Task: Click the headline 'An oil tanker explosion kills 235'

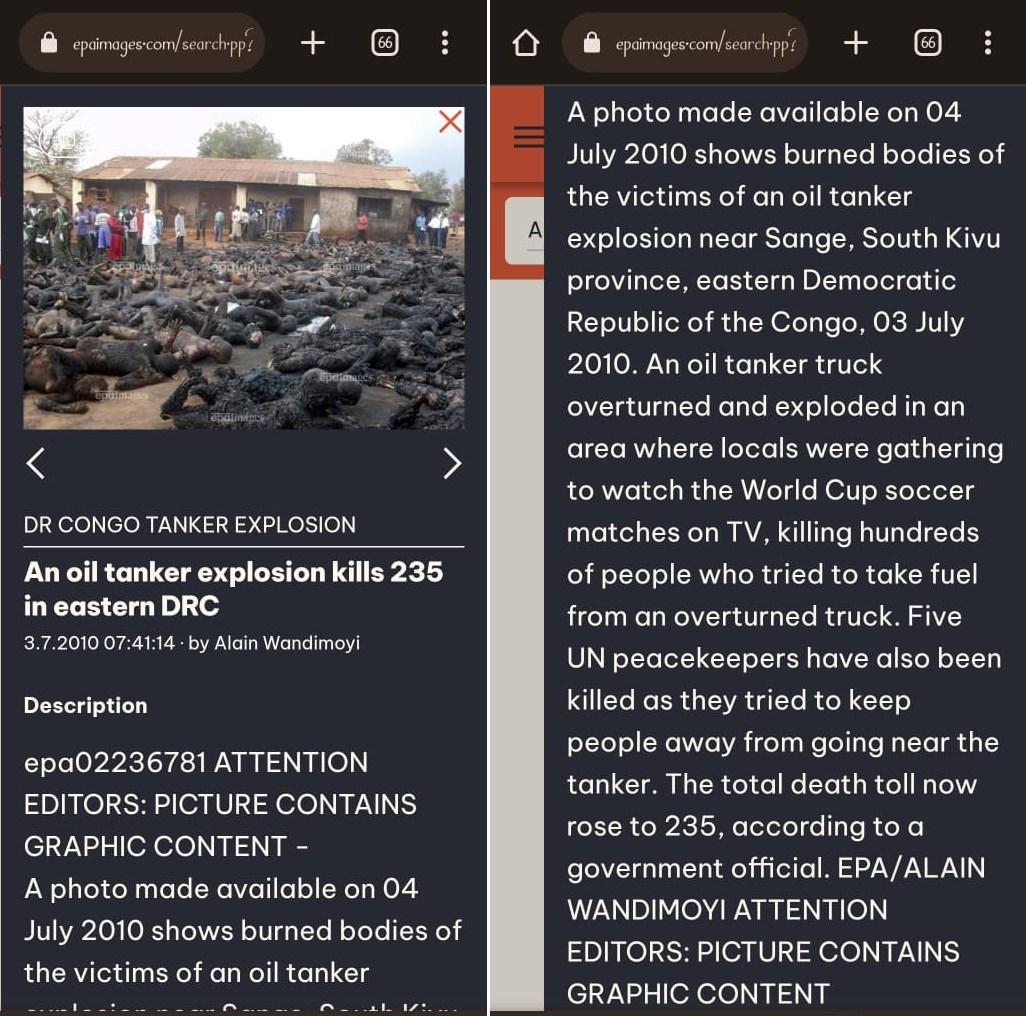Action: 234,572
